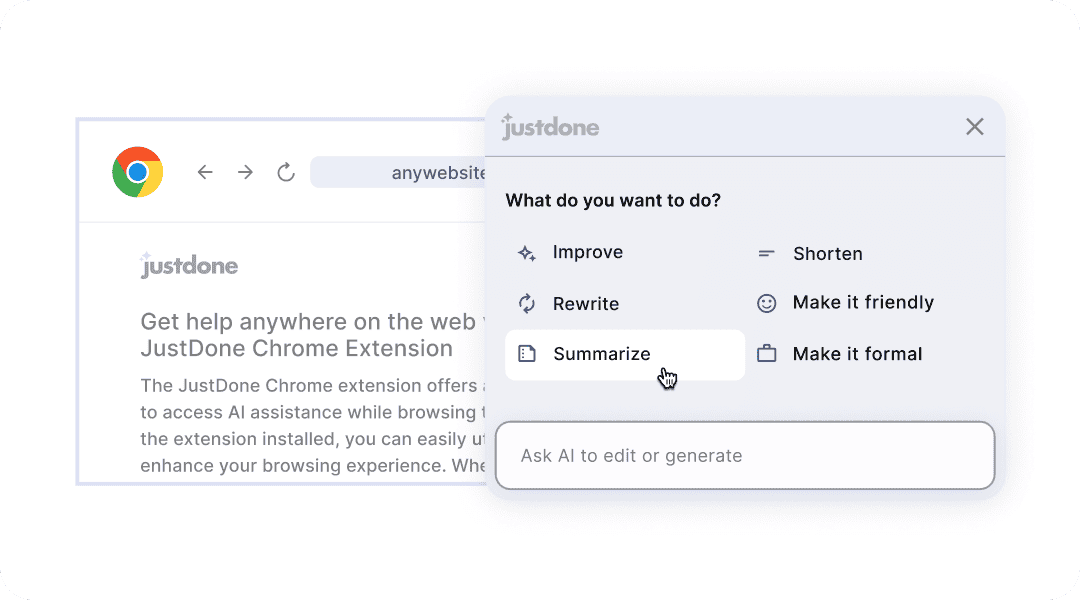Click the Summarize document icon
Image resolution: width=1080 pixels, height=600 pixels.
(x=527, y=354)
